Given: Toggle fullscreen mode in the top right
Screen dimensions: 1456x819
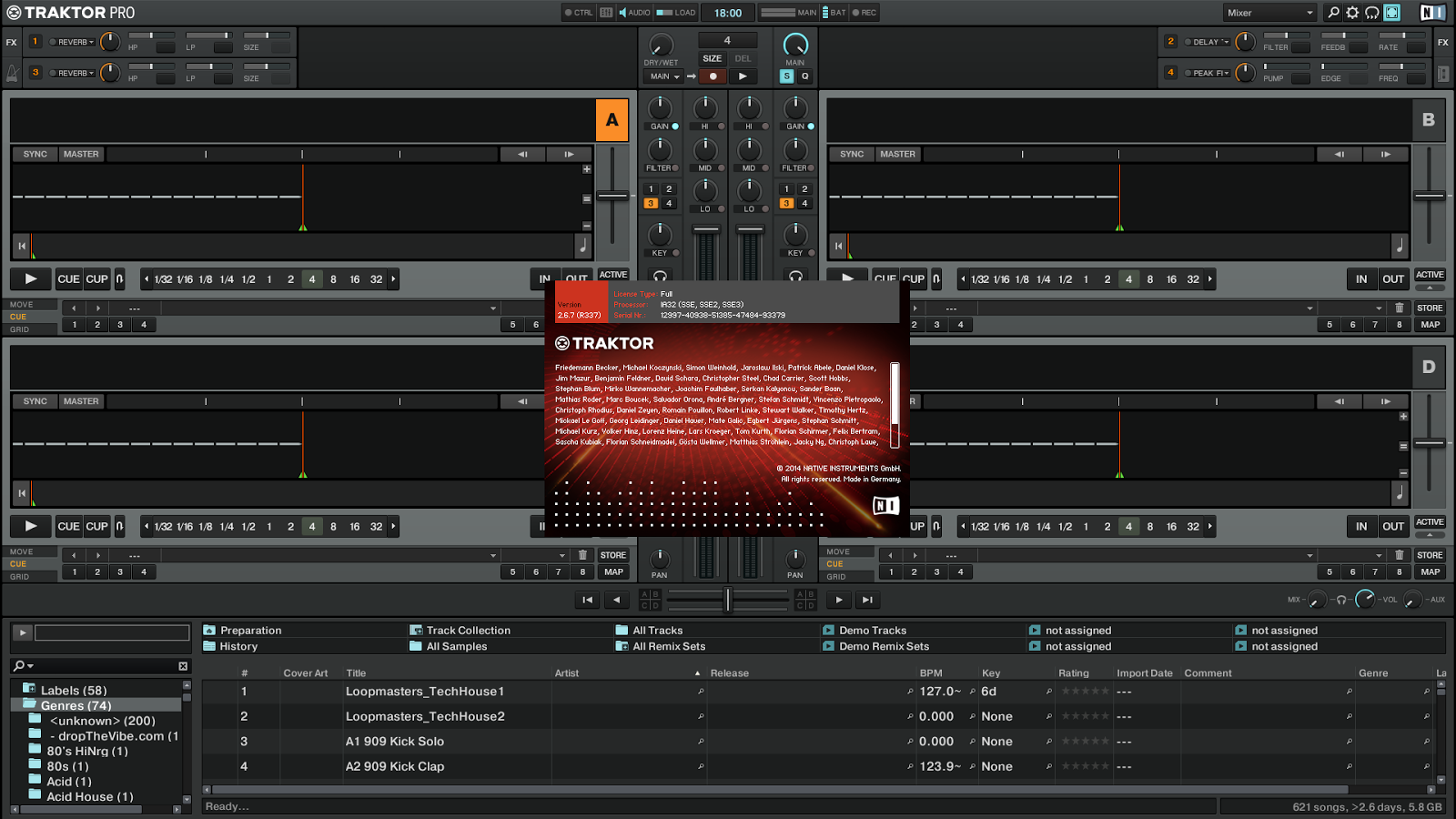Looking at the screenshot, I should 1393,12.
